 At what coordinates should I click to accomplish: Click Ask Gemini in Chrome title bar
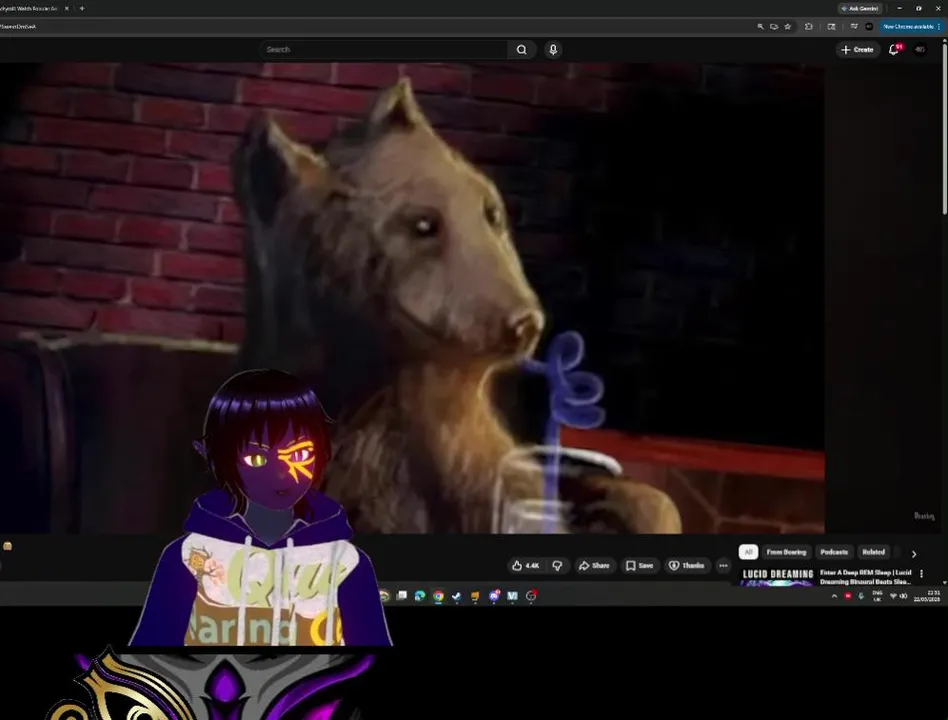coord(860,8)
